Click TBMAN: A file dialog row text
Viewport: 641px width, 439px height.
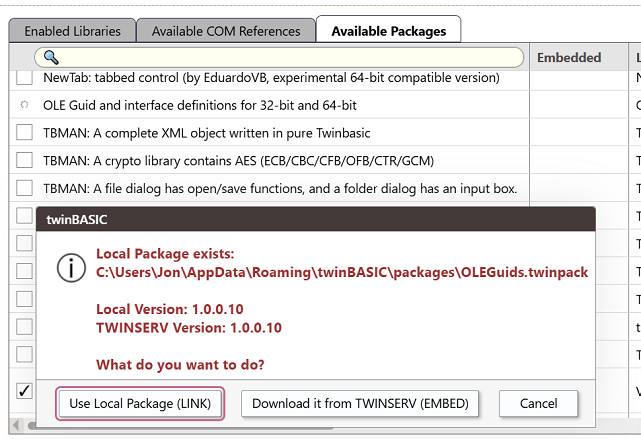[x=280, y=189]
